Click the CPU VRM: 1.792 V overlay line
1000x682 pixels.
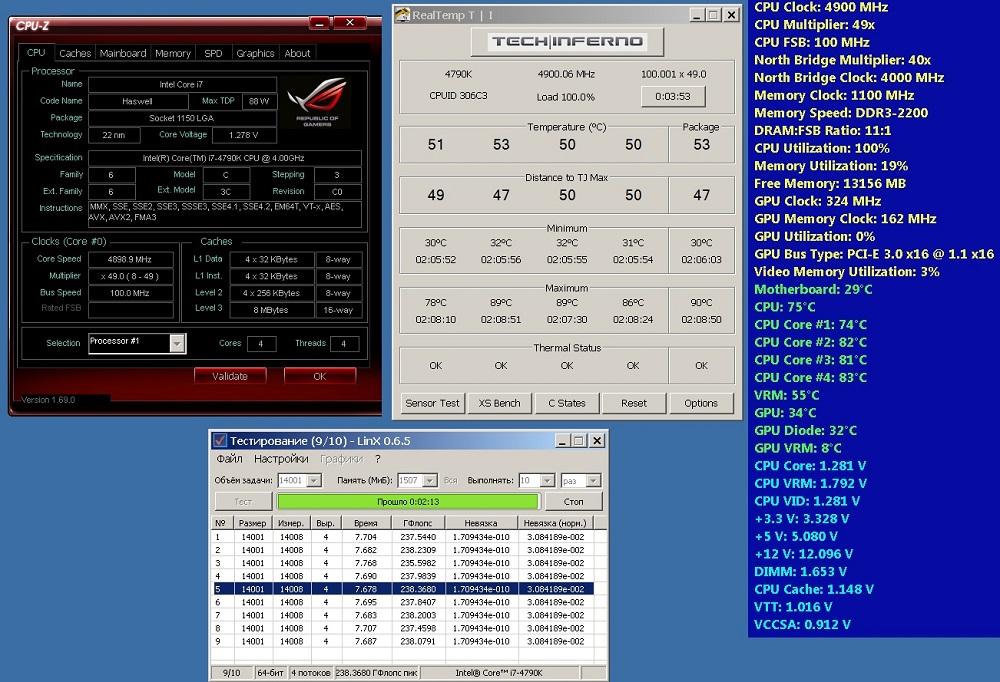tap(810, 483)
